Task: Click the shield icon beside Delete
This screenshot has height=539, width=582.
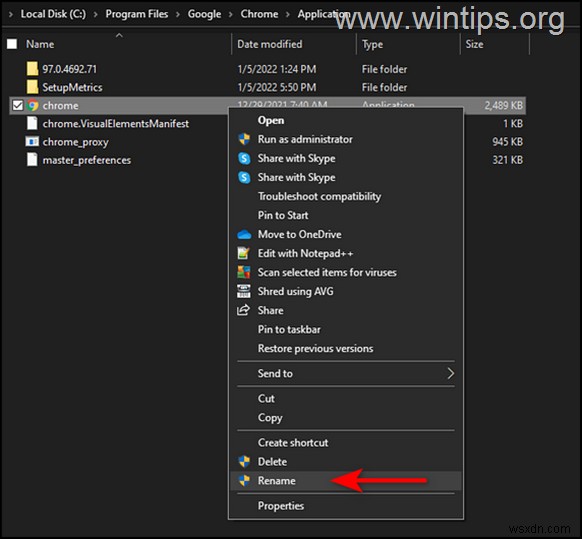Action: (244, 461)
